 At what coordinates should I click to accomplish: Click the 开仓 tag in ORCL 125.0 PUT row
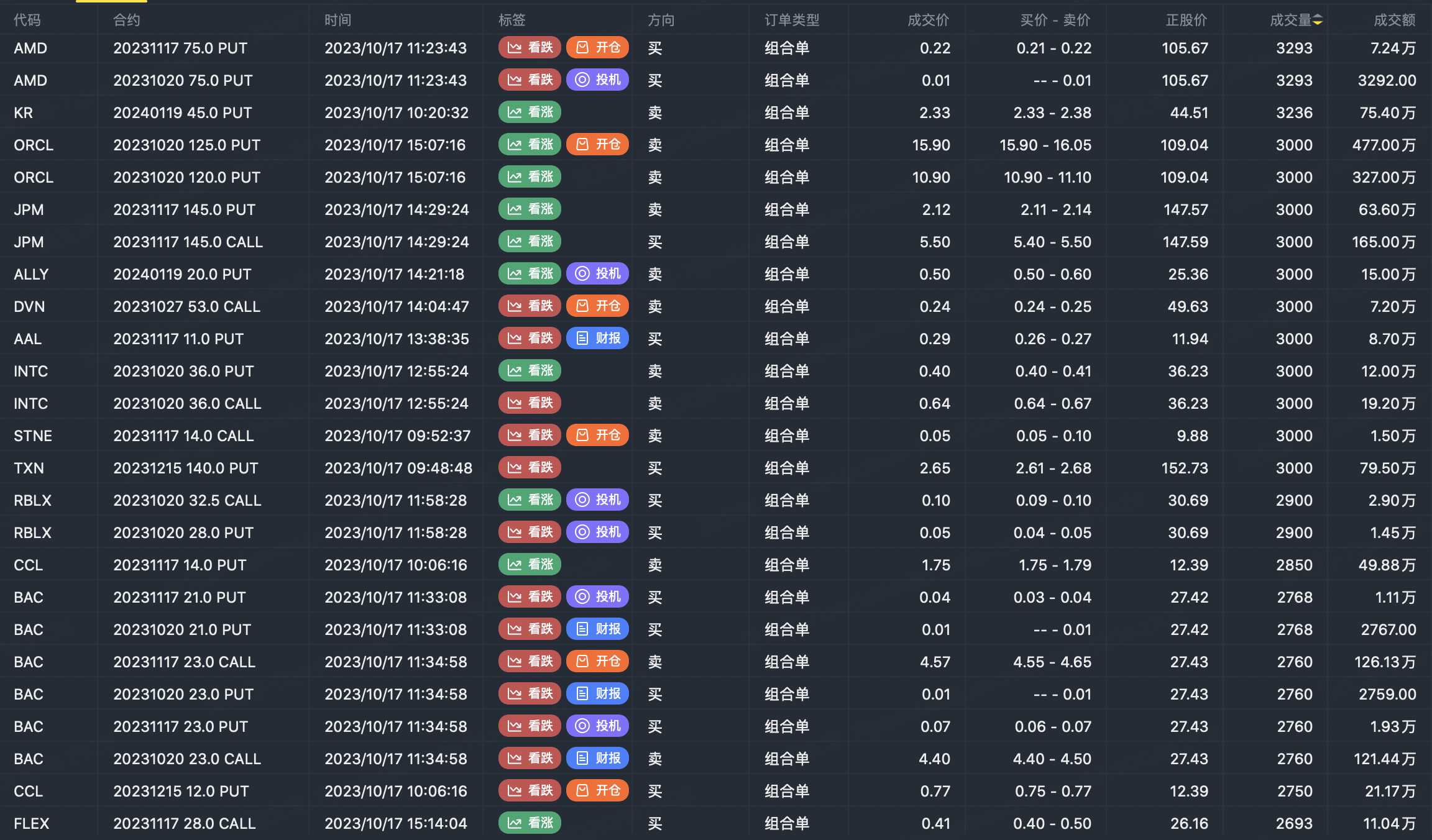pyautogui.click(x=598, y=145)
